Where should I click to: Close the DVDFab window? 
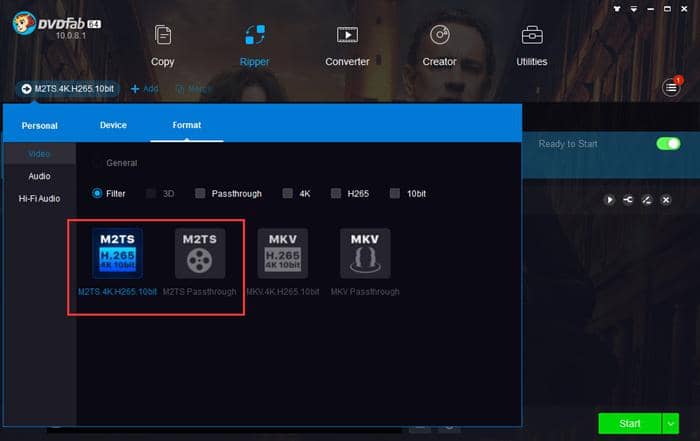click(684, 8)
